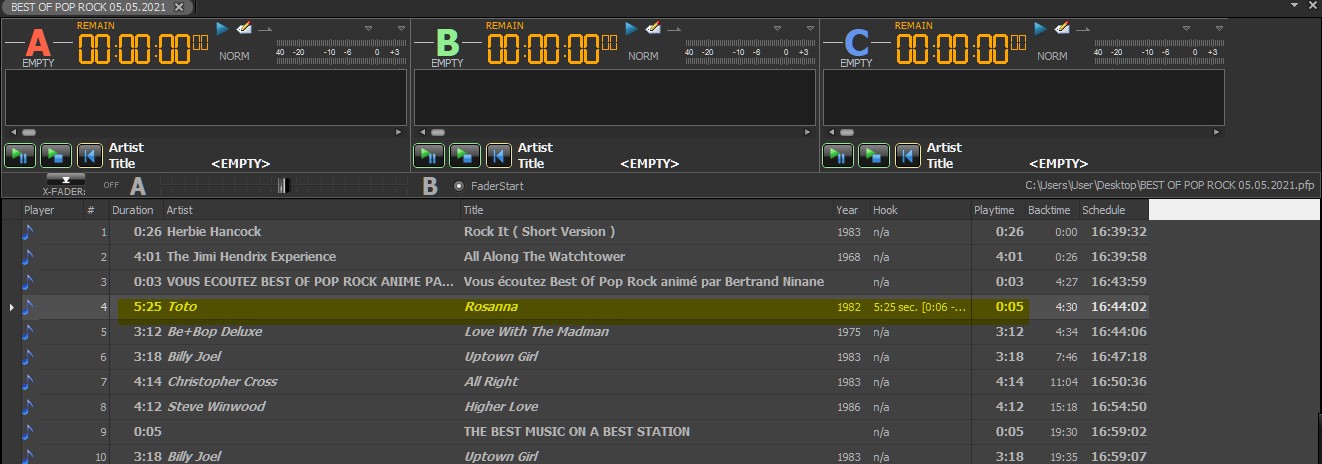This screenshot has height=464, width=1322.
Task: Open the rightmost dropdown triangle on deck C
Action: [1217, 28]
